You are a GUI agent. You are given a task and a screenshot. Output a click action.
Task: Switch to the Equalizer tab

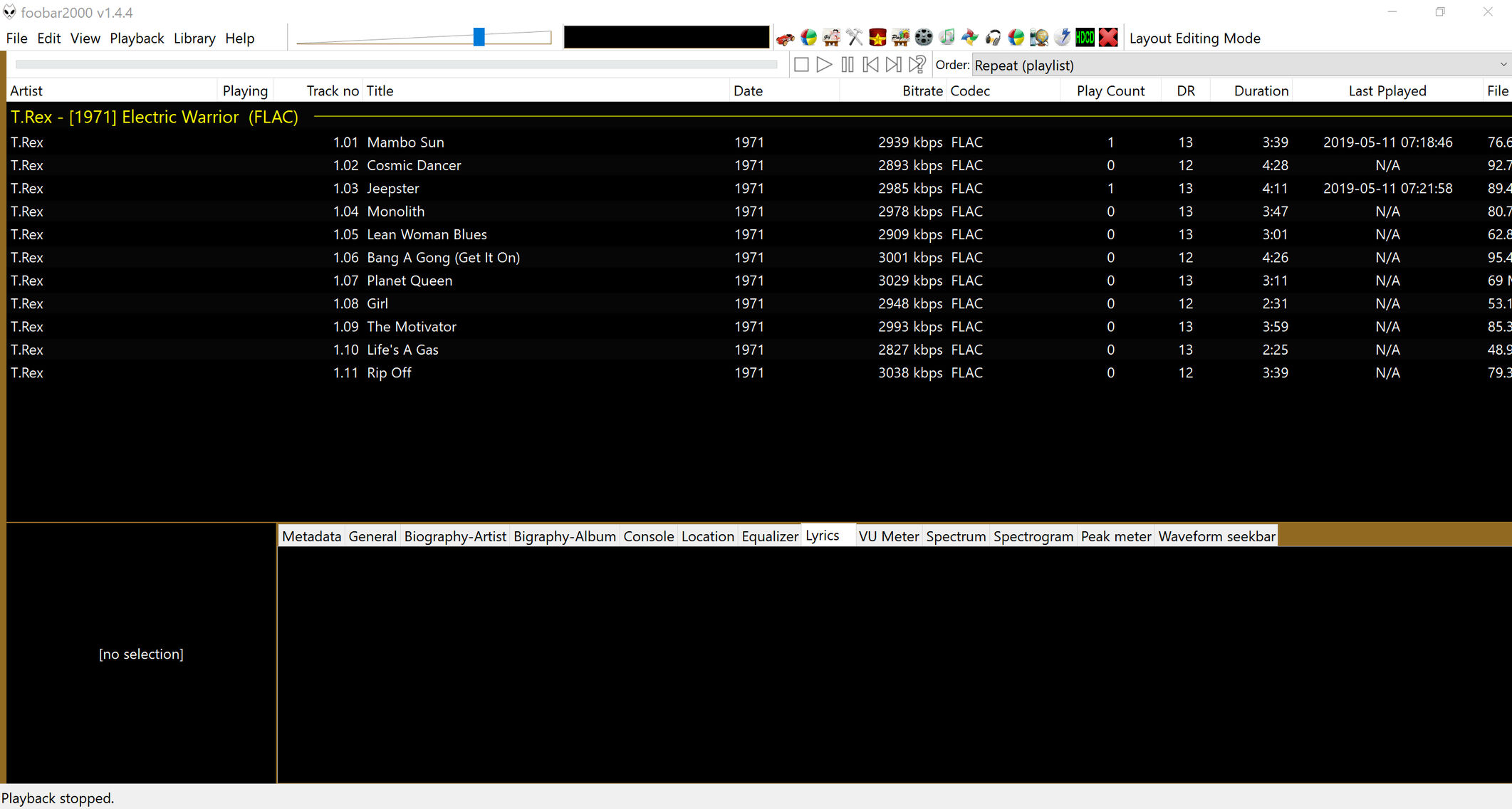770,536
